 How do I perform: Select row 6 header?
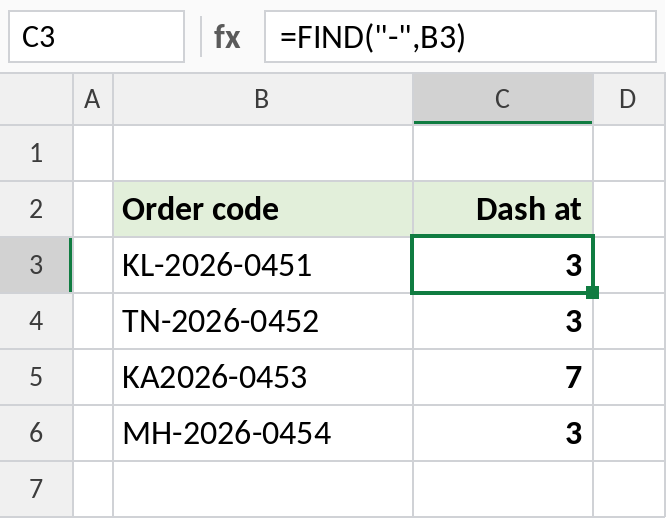point(37,434)
